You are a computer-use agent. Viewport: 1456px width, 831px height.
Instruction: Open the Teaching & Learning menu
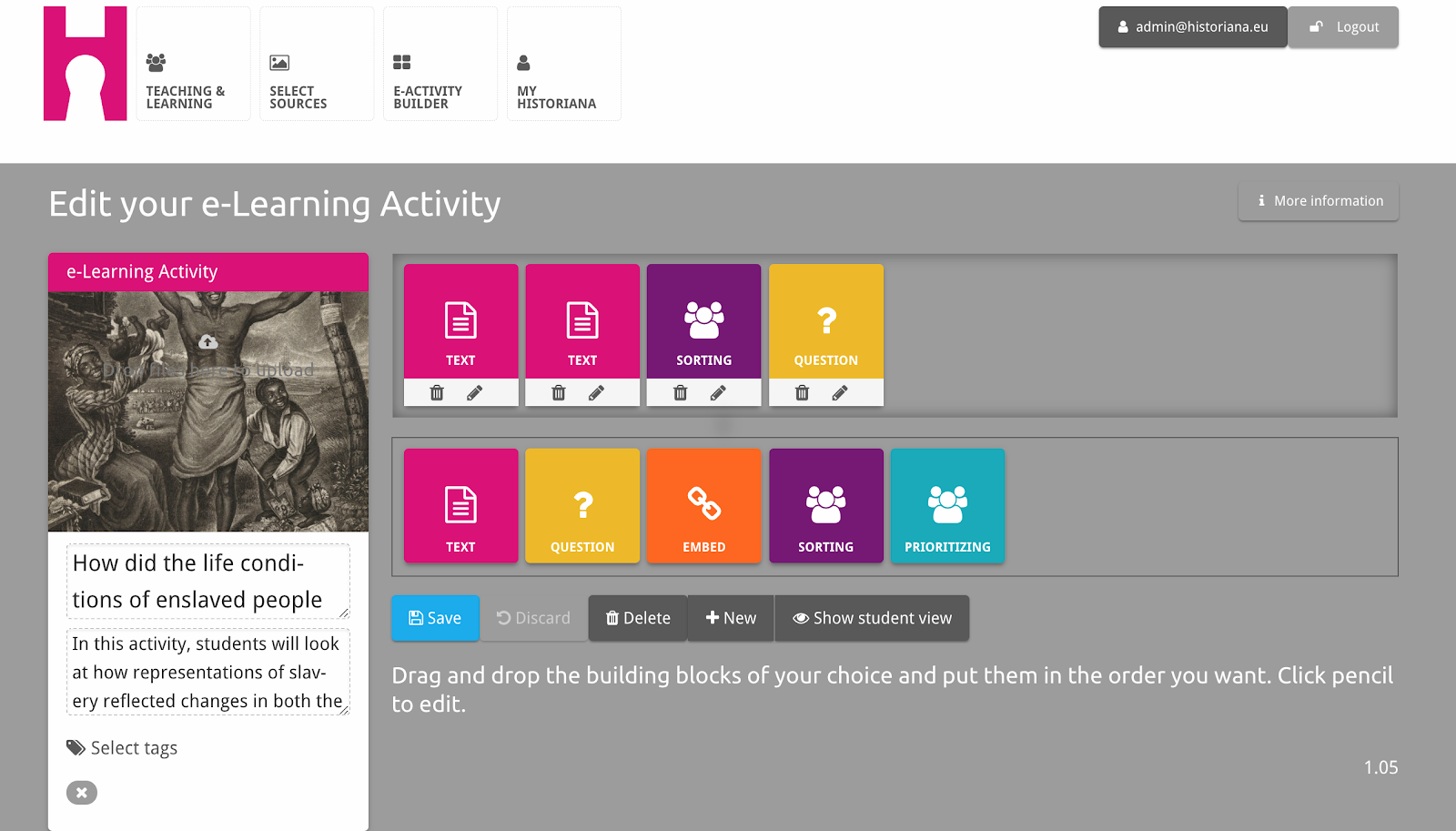(x=193, y=64)
